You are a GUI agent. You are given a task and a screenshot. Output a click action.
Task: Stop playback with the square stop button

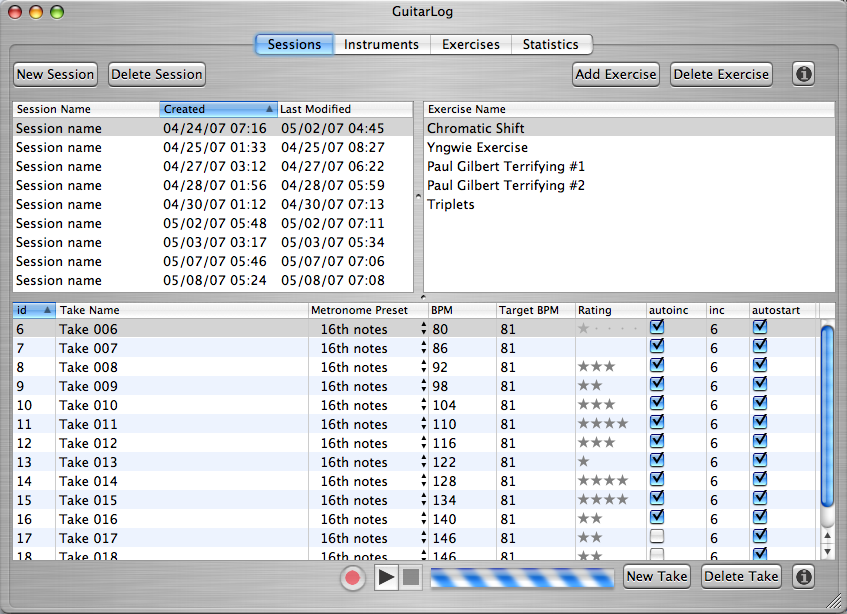[411, 577]
